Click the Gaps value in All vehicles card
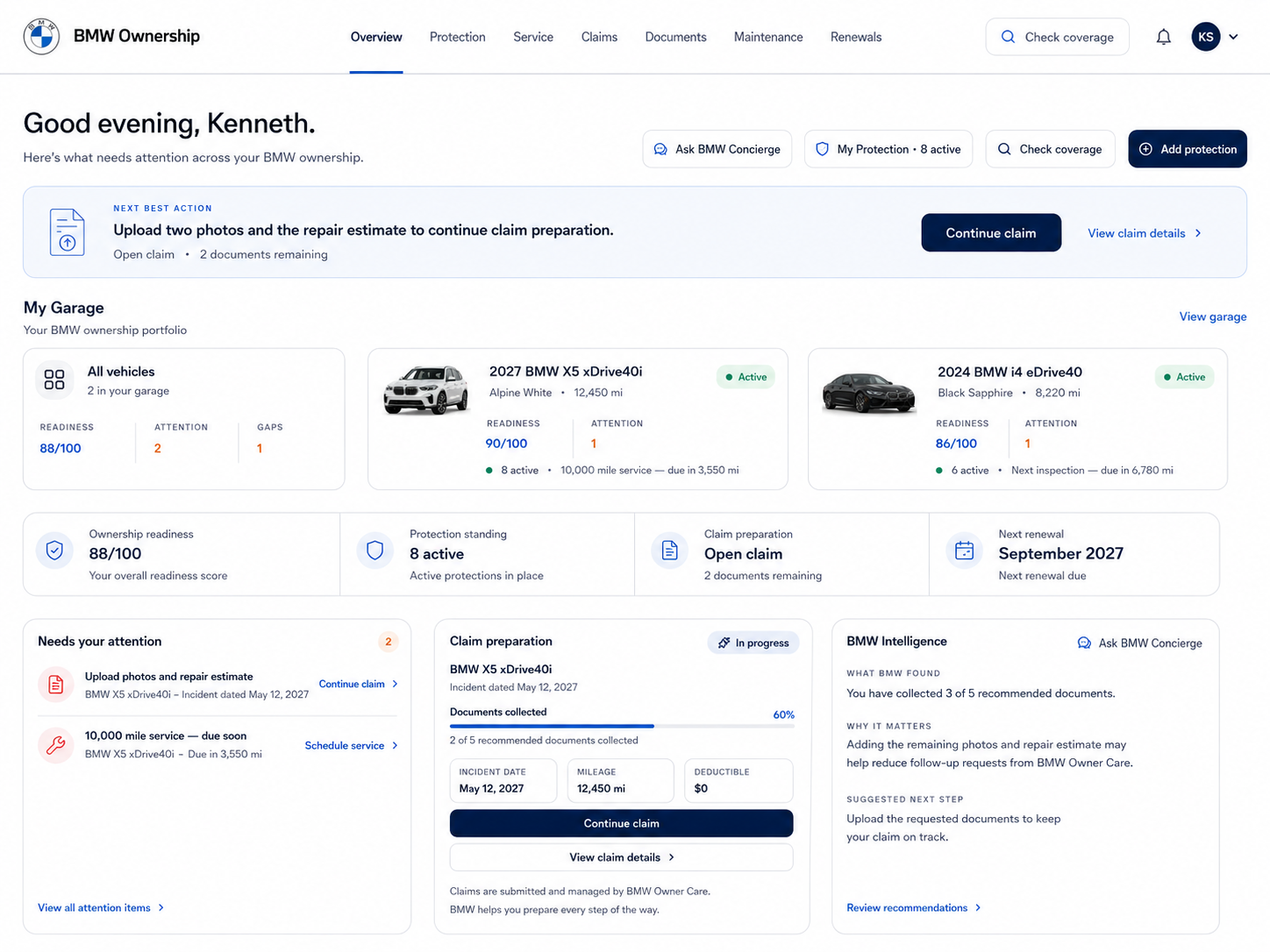 pos(260,448)
